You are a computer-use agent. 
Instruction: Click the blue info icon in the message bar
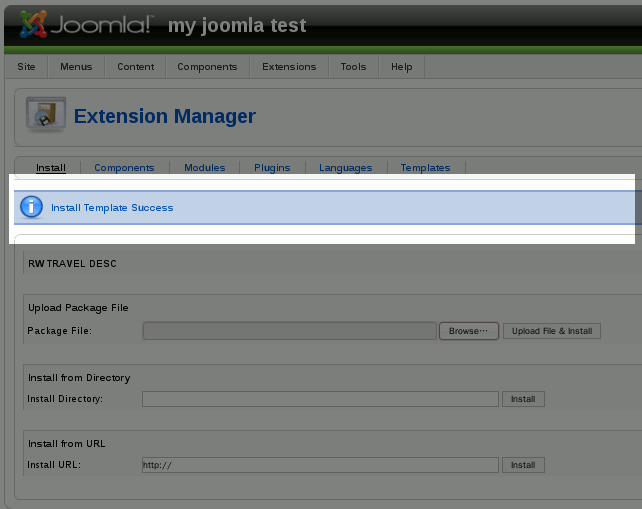32,207
